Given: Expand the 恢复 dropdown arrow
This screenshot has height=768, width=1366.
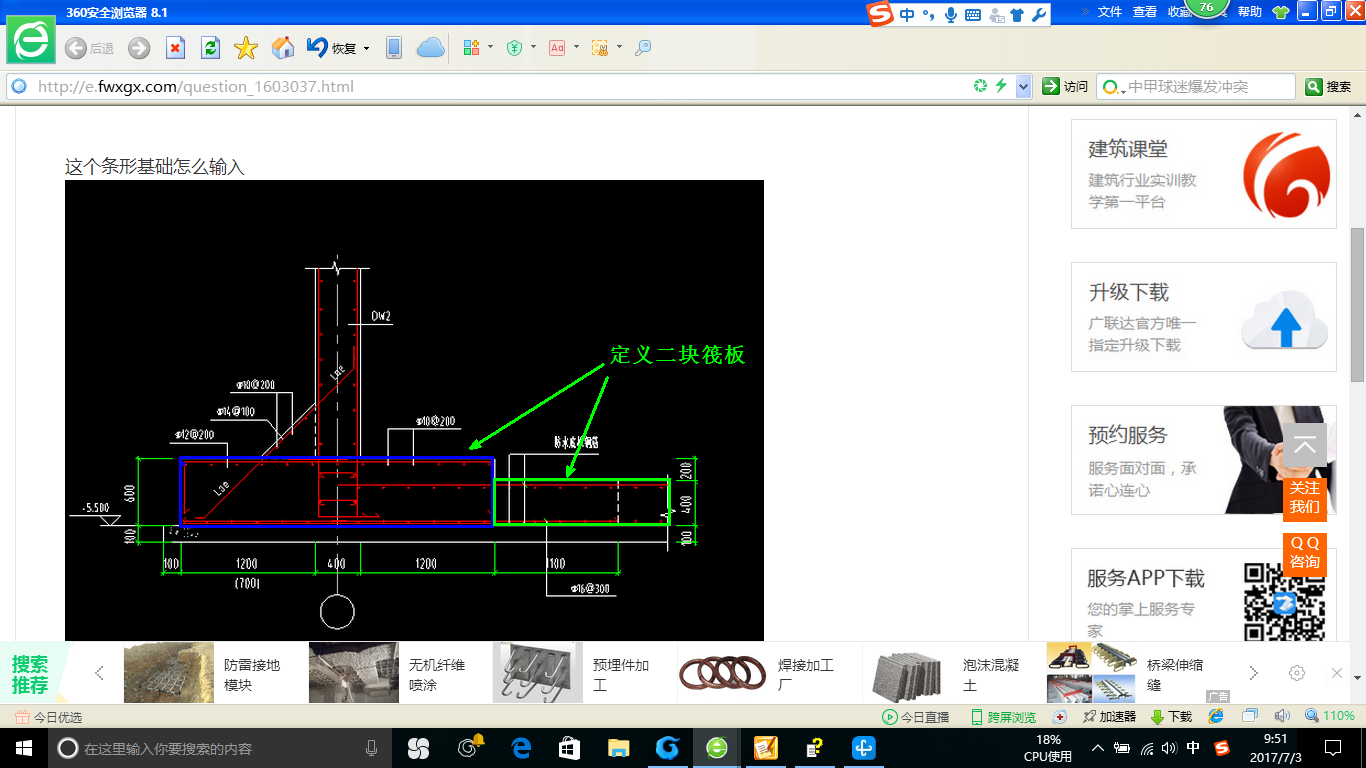Looking at the screenshot, I should pyautogui.click(x=366, y=48).
